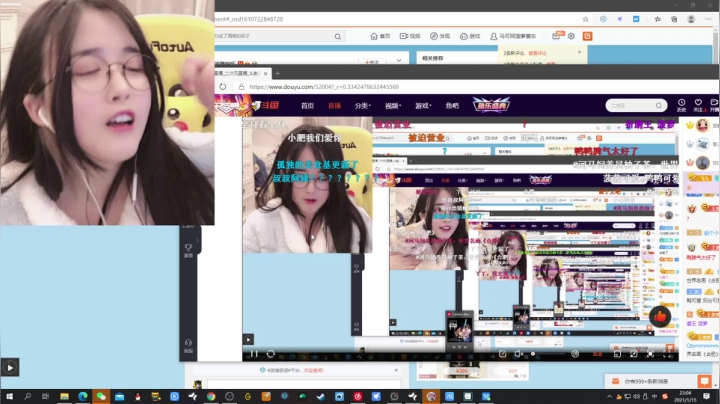Open the settings gear in background forum window
This screenshot has height=404, width=720.
pyautogui.click(x=571, y=36)
